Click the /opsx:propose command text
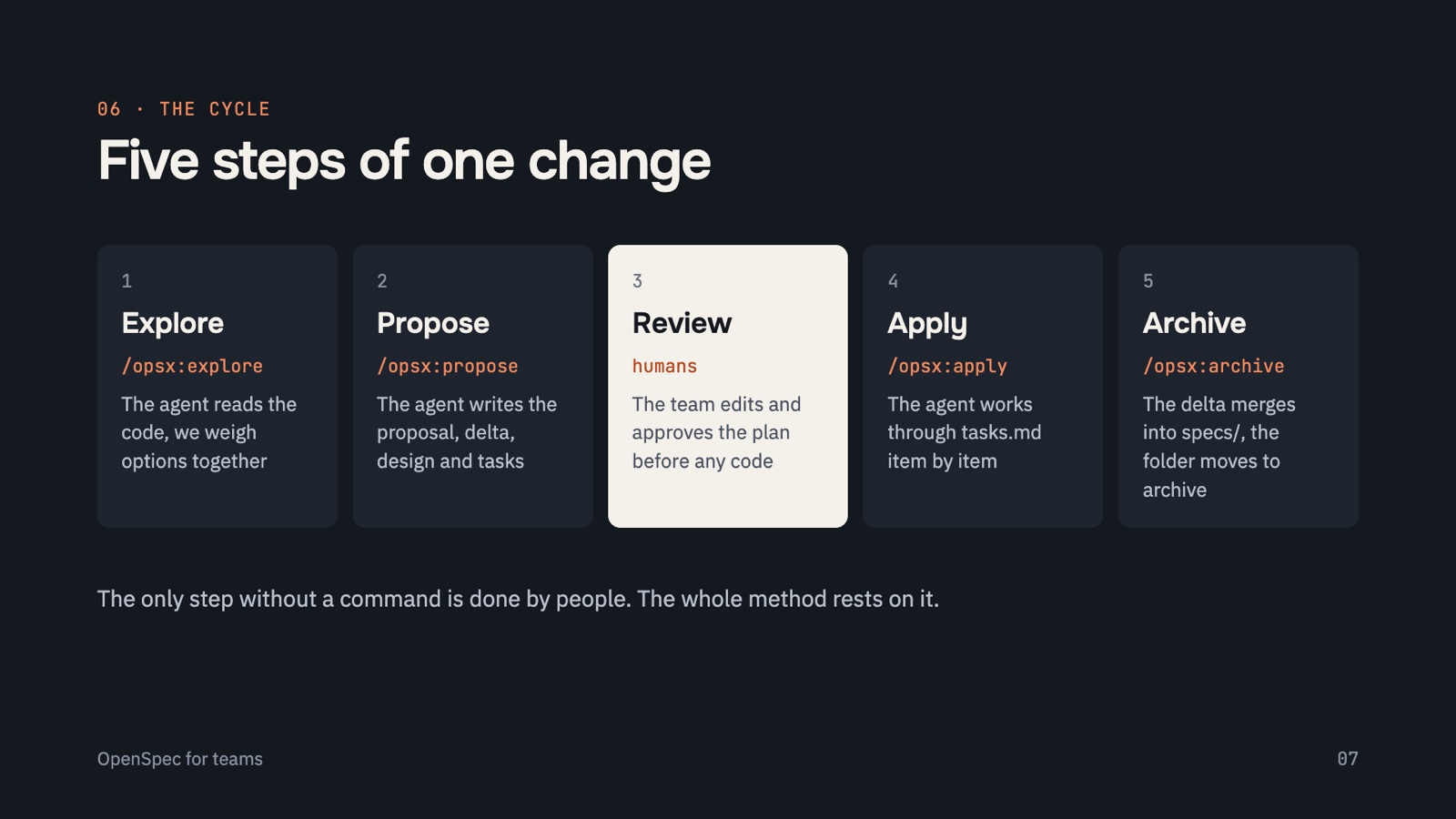 tap(448, 366)
